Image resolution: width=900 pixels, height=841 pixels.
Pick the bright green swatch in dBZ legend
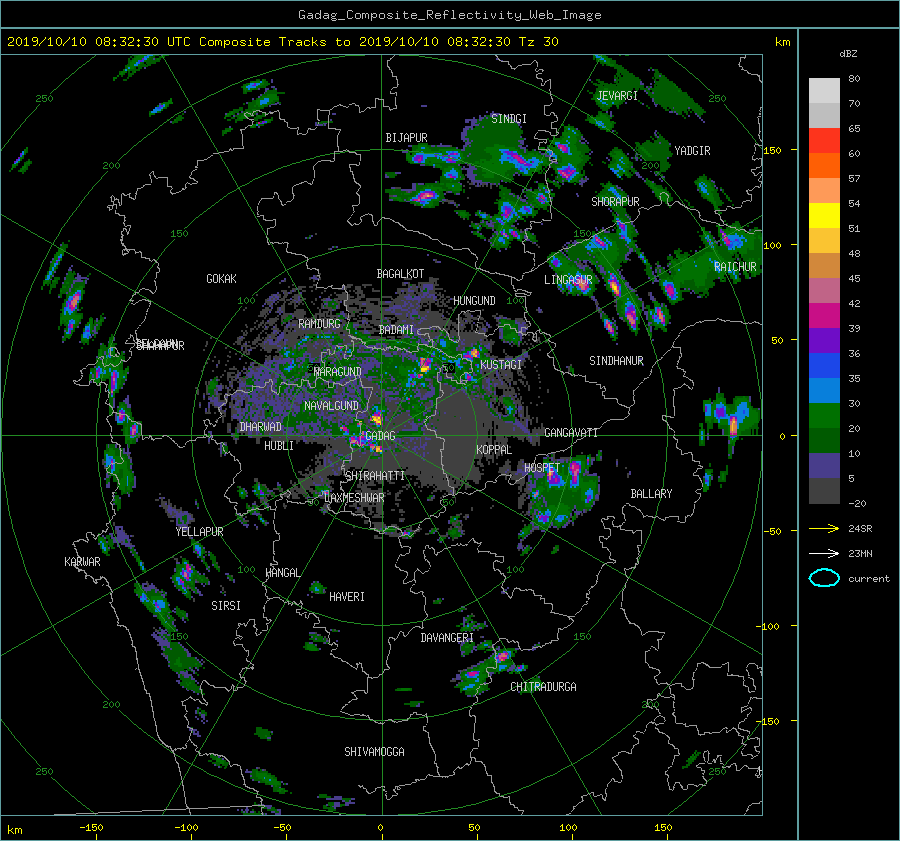(824, 416)
